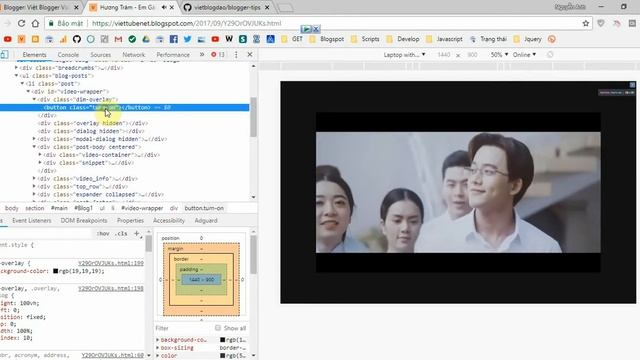Open the orange circular bookmark after Jquery
640x360 pixels.
pyautogui.click(x=552, y=39)
